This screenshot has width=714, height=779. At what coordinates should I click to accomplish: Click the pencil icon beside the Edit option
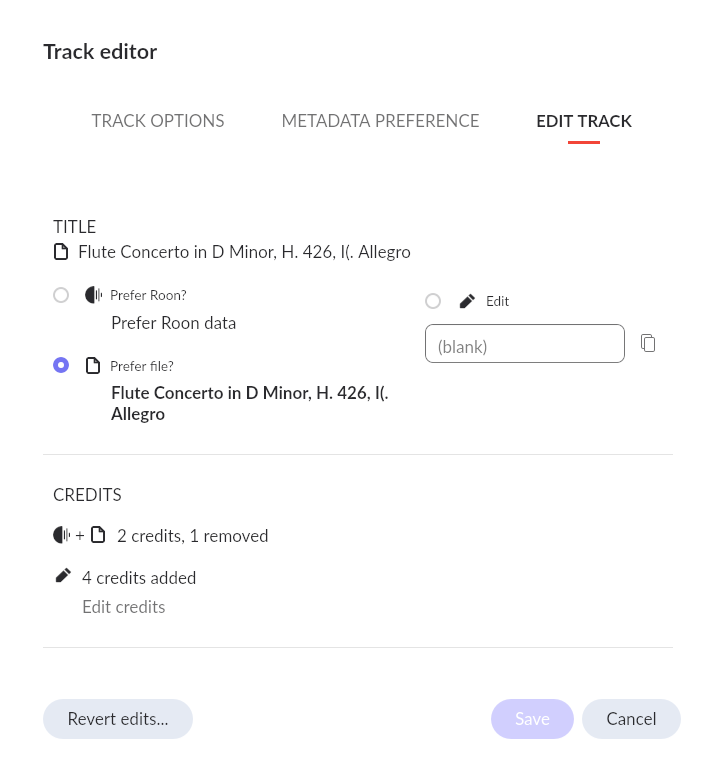tap(467, 301)
